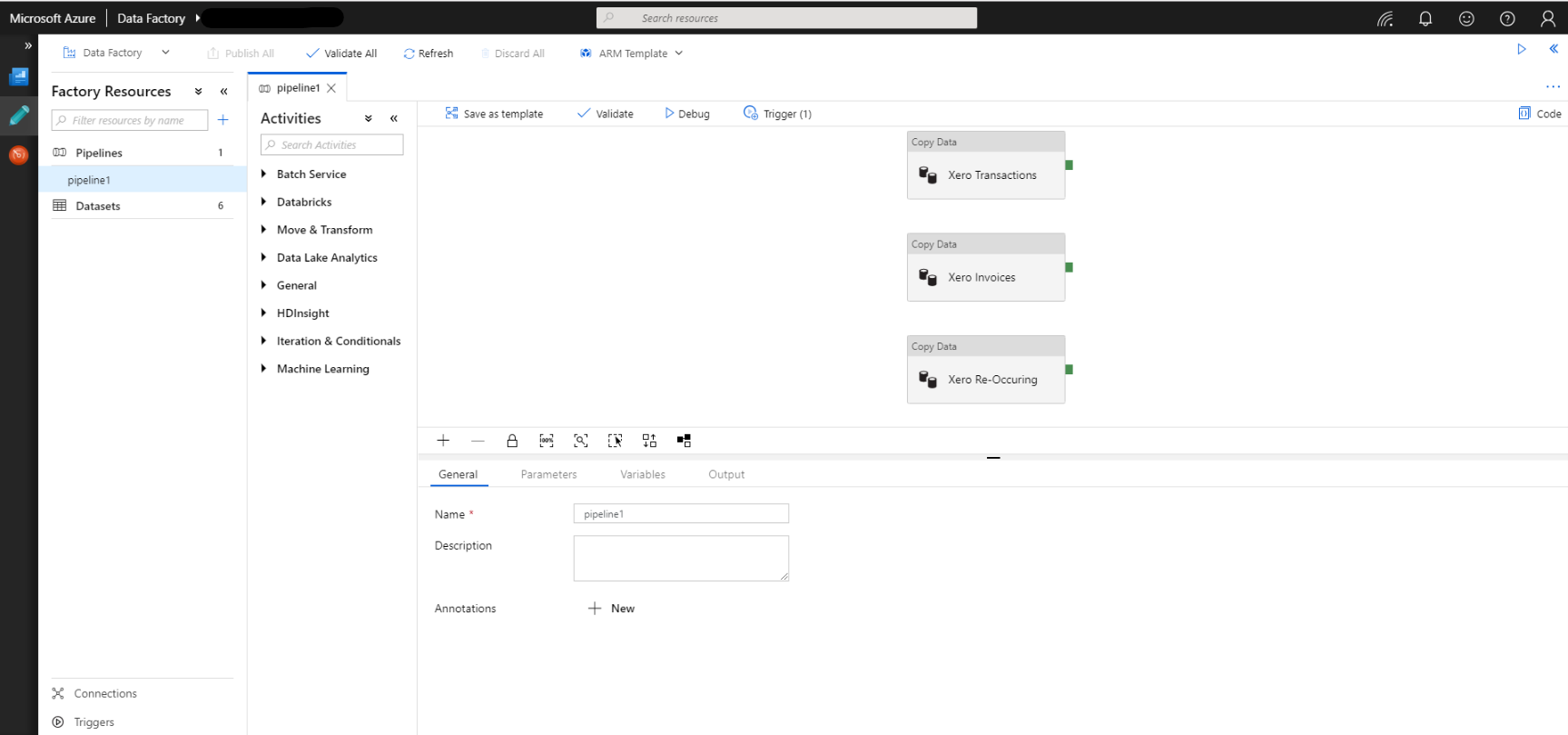Screen dimensions: 1568x735
Task: Open the Monitor icon in left sidebar
Action: (x=19, y=154)
